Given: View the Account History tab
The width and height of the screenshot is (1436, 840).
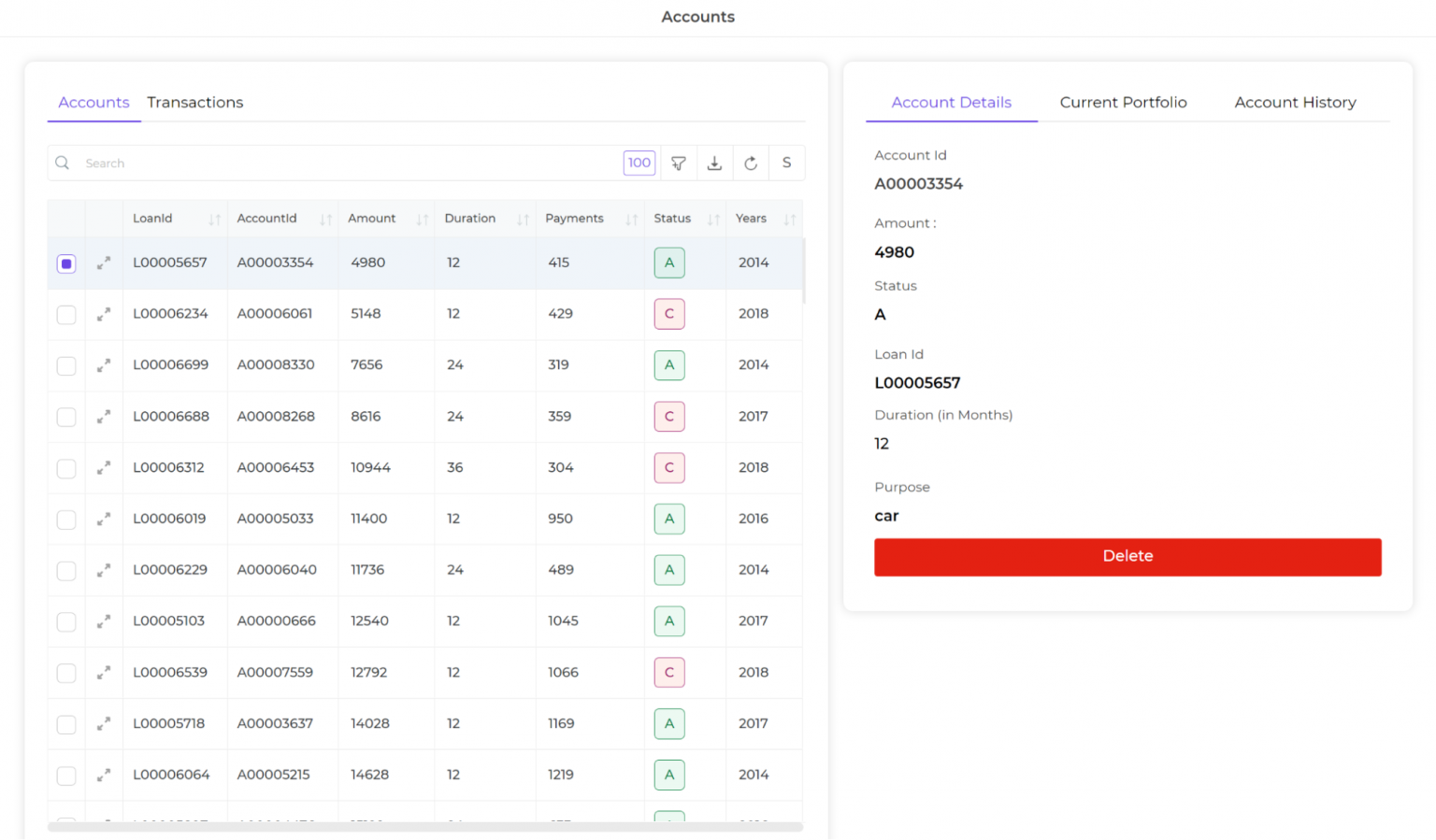Looking at the screenshot, I should (1295, 102).
